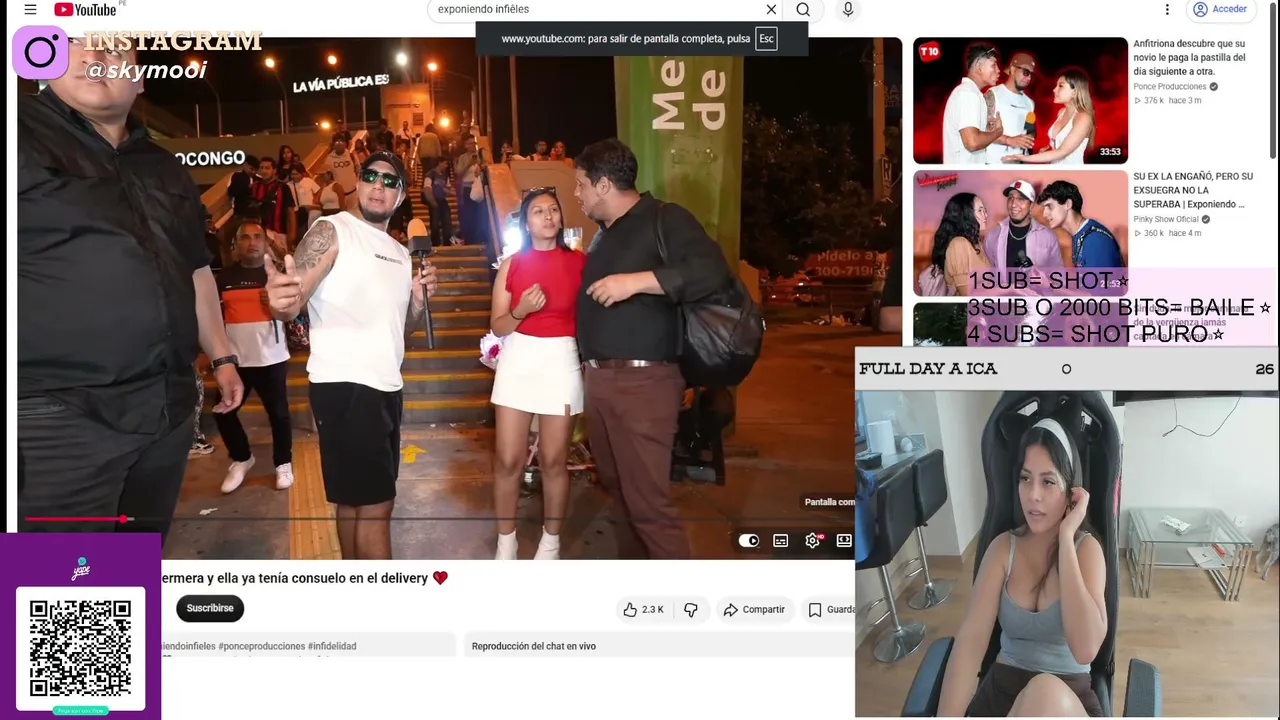This screenshot has width=1280, height=720.
Task: Open the Ponce Producciones channel link
Action: (x=1170, y=87)
